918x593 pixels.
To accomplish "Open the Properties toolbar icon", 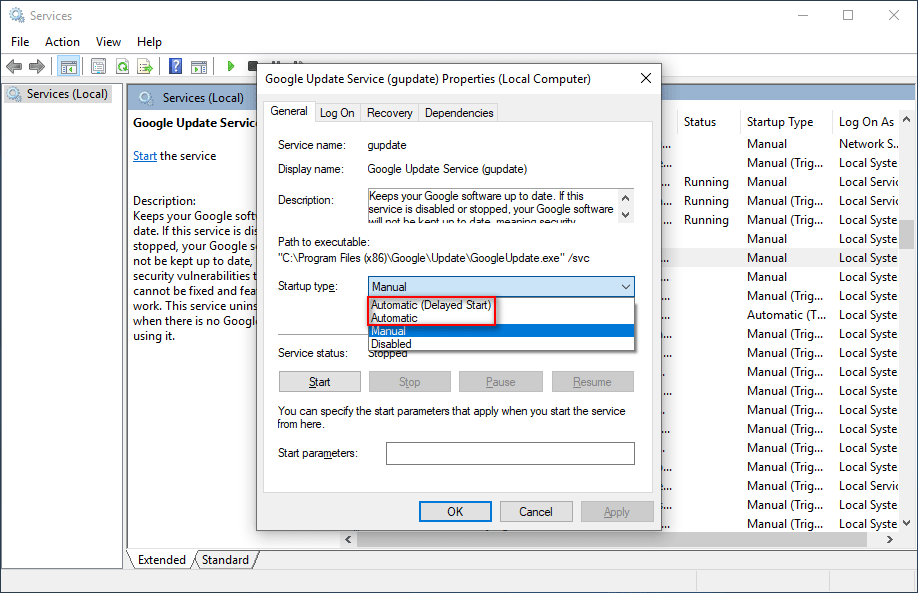I will (98, 67).
